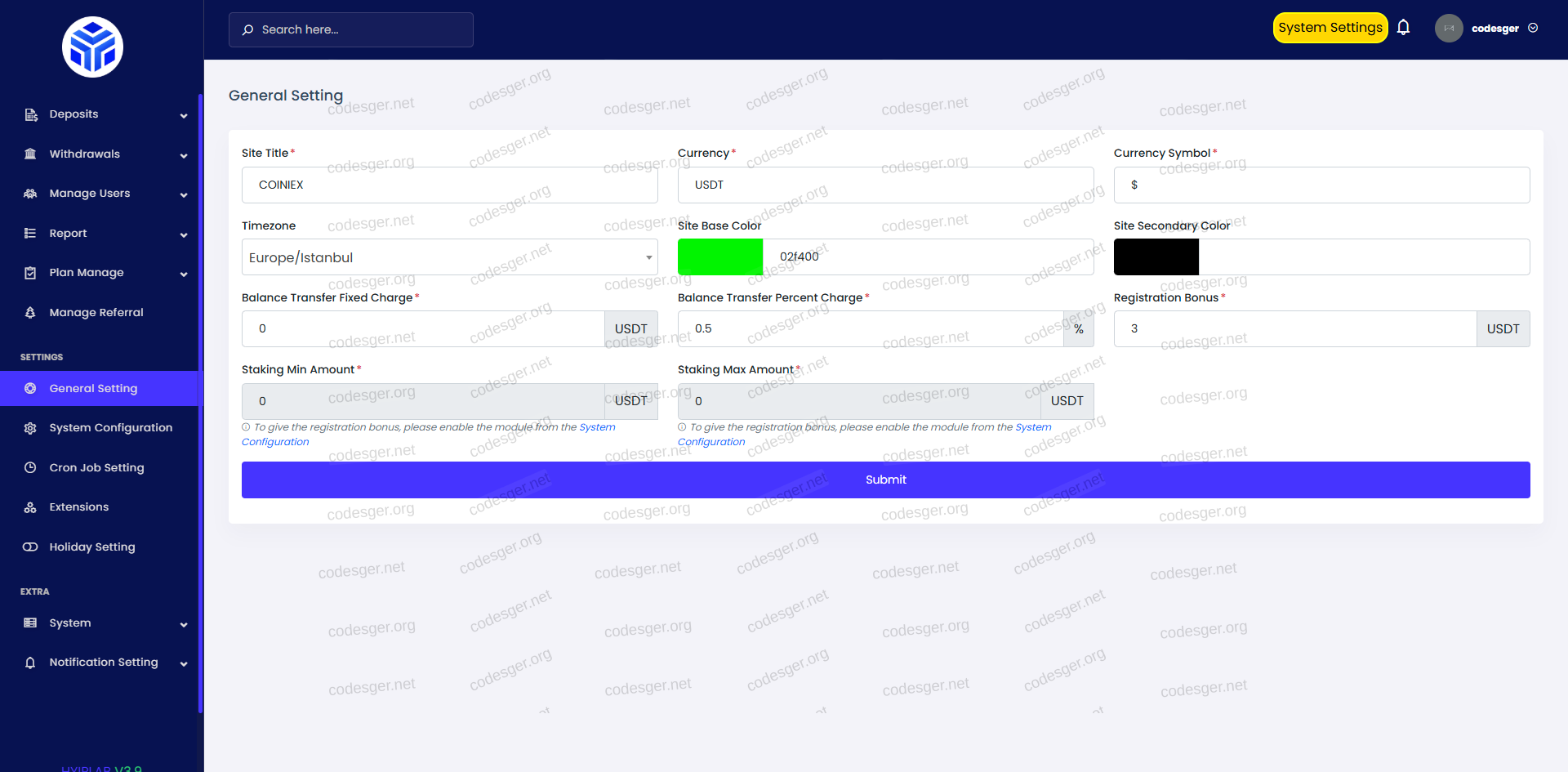This screenshot has width=1568, height=772.
Task: Click the Cron Job Setting clock icon
Action: (x=30, y=468)
